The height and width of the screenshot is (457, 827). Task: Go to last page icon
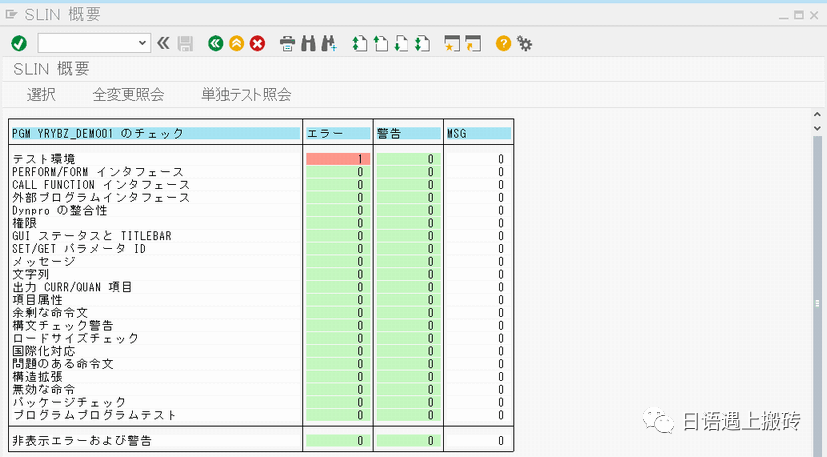click(422, 44)
